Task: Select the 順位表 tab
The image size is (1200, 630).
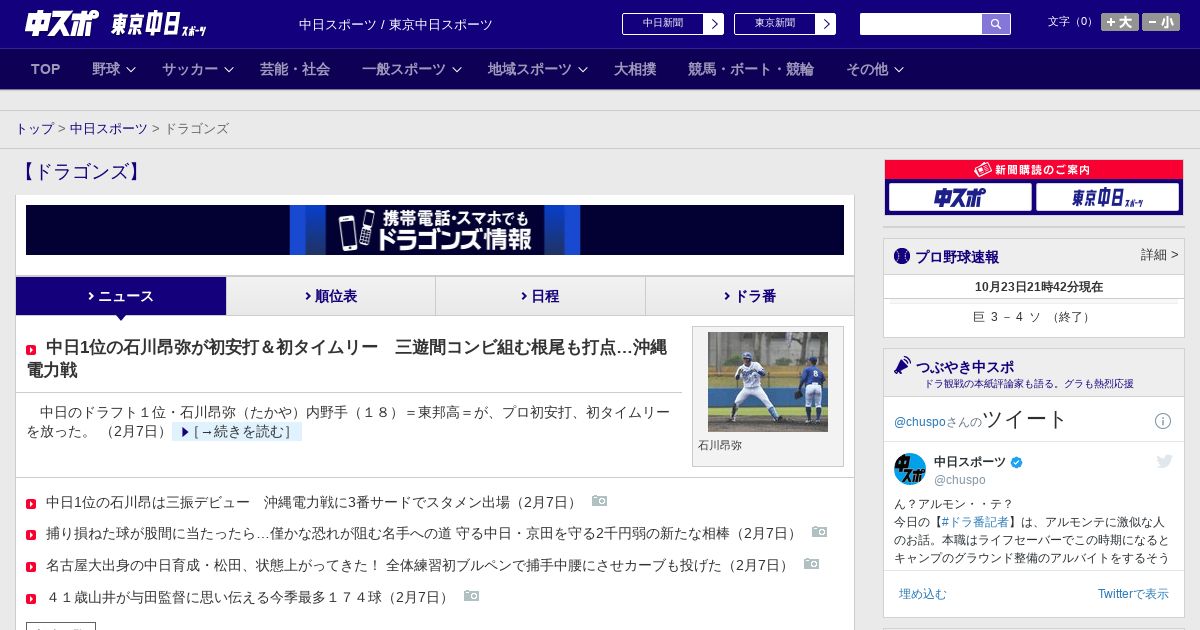Action: coord(331,296)
